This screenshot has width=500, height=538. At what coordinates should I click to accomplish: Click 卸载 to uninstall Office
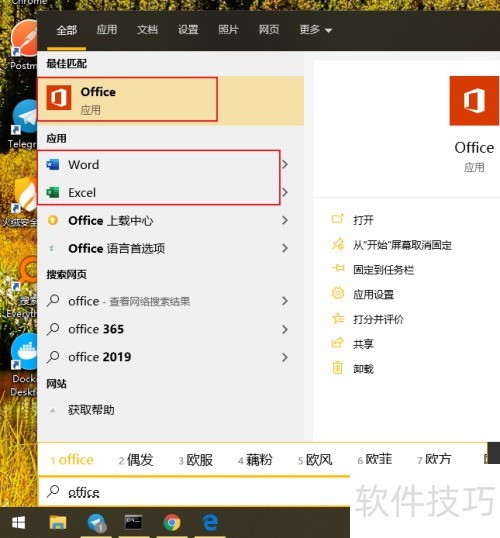coord(363,369)
